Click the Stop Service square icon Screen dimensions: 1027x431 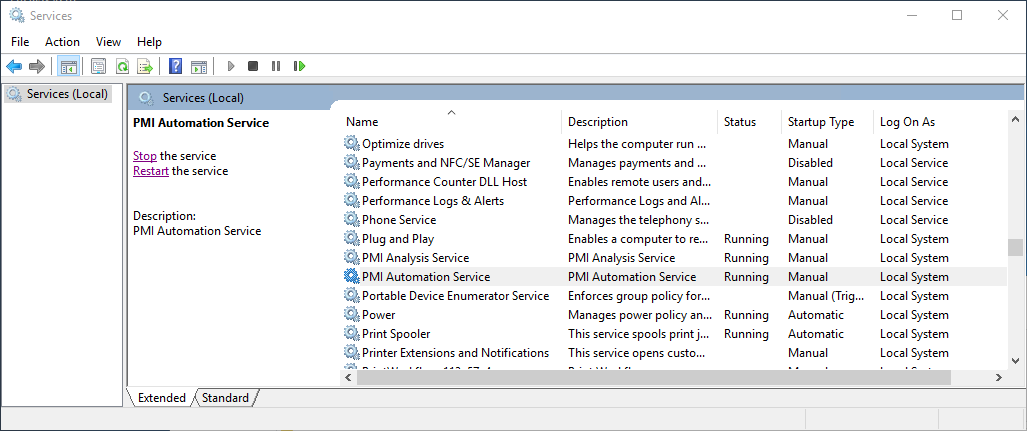[x=253, y=66]
